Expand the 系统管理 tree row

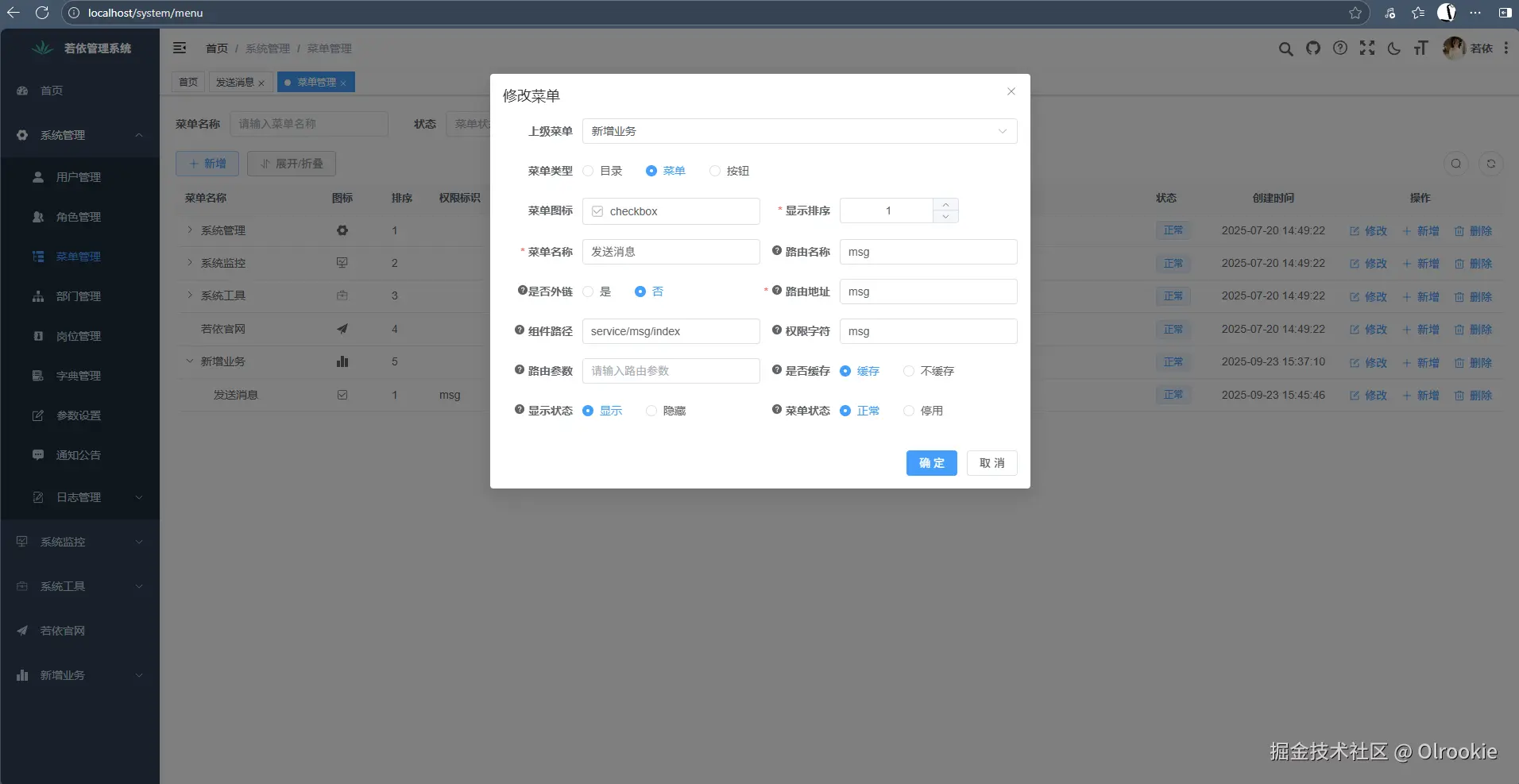189,230
